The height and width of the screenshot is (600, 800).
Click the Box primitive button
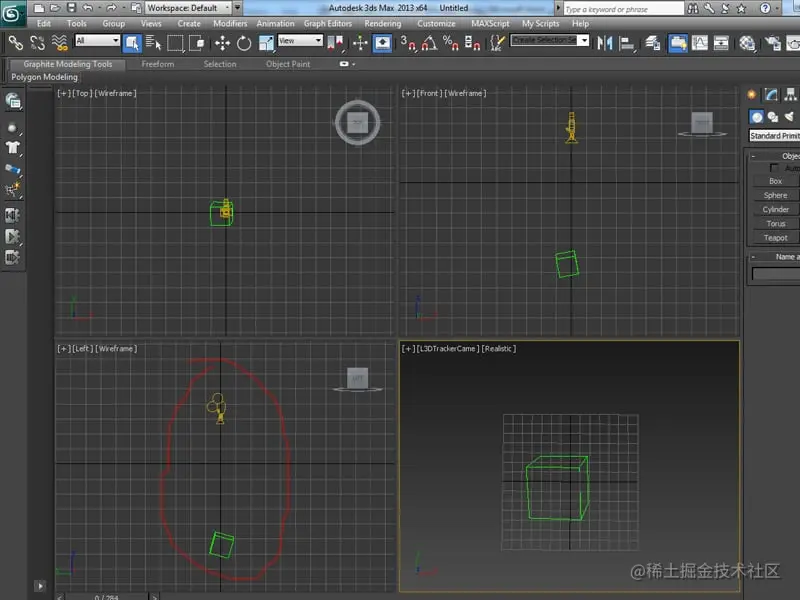coord(776,181)
